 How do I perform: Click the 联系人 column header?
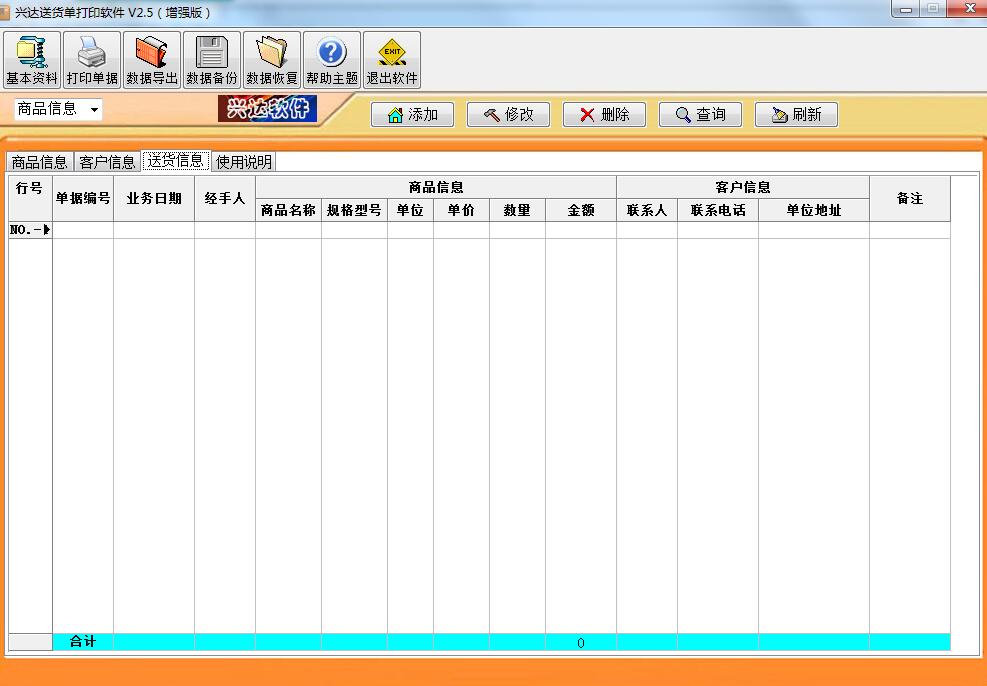[x=647, y=210]
